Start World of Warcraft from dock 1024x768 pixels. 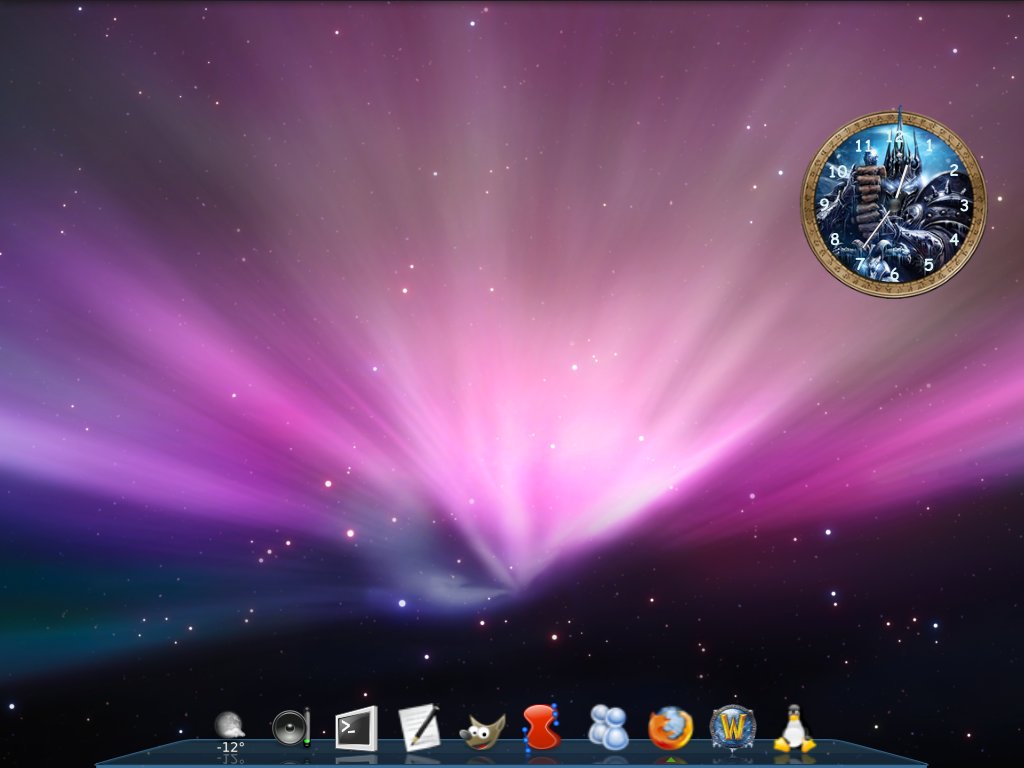click(x=733, y=727)
